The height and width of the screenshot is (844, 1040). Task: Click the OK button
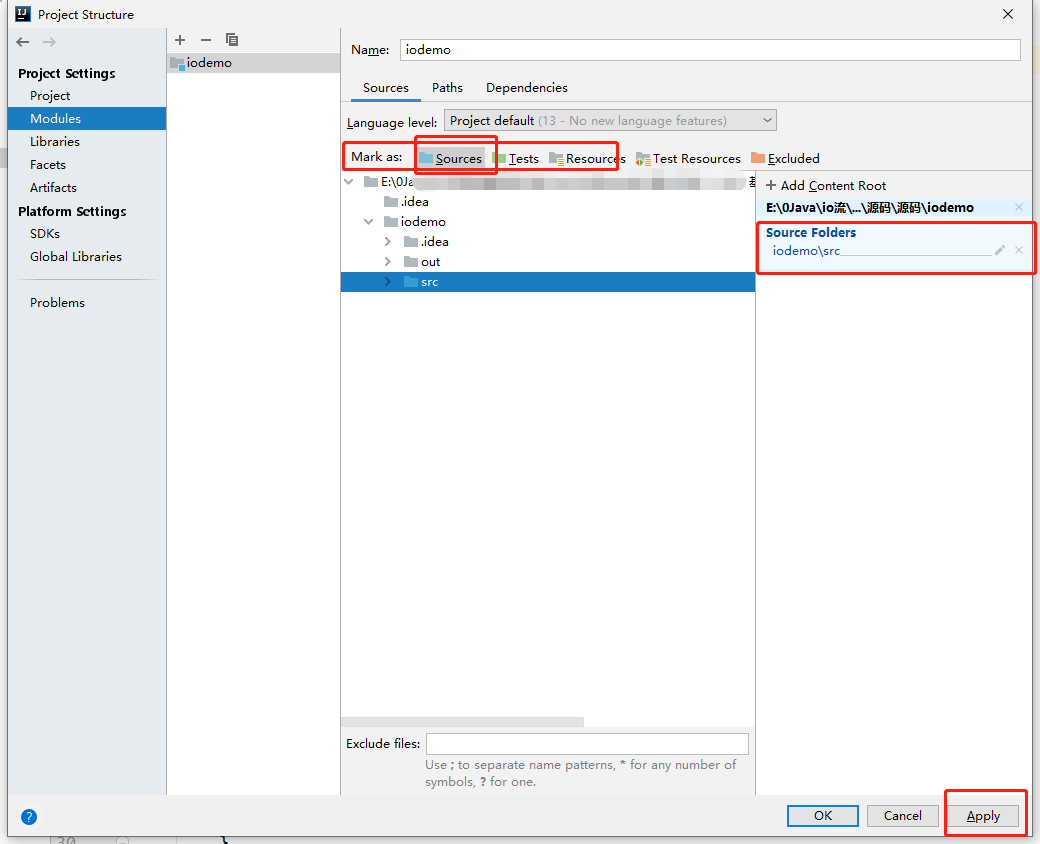[822, 815]
